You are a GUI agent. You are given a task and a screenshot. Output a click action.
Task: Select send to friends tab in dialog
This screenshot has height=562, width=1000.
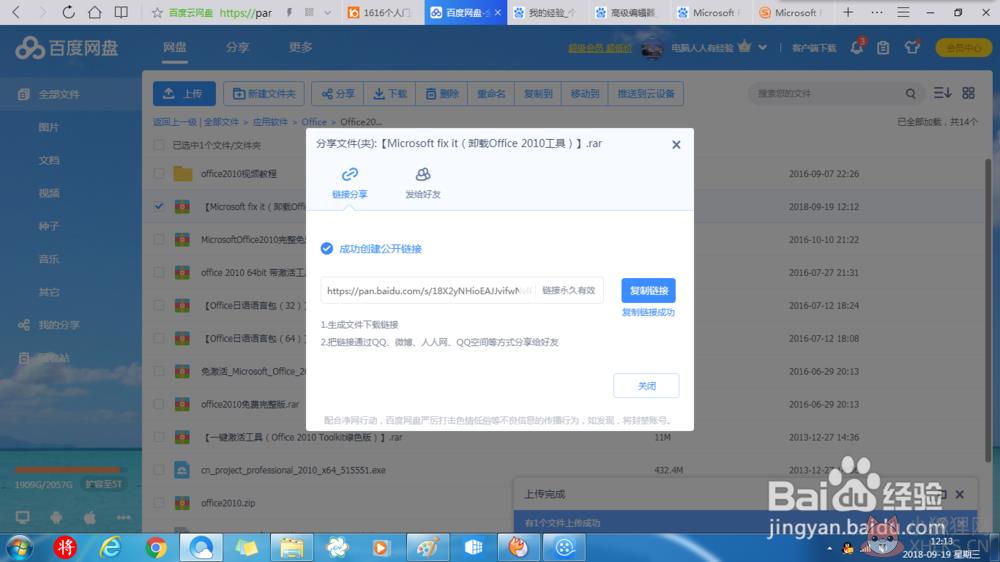[423, 183]
